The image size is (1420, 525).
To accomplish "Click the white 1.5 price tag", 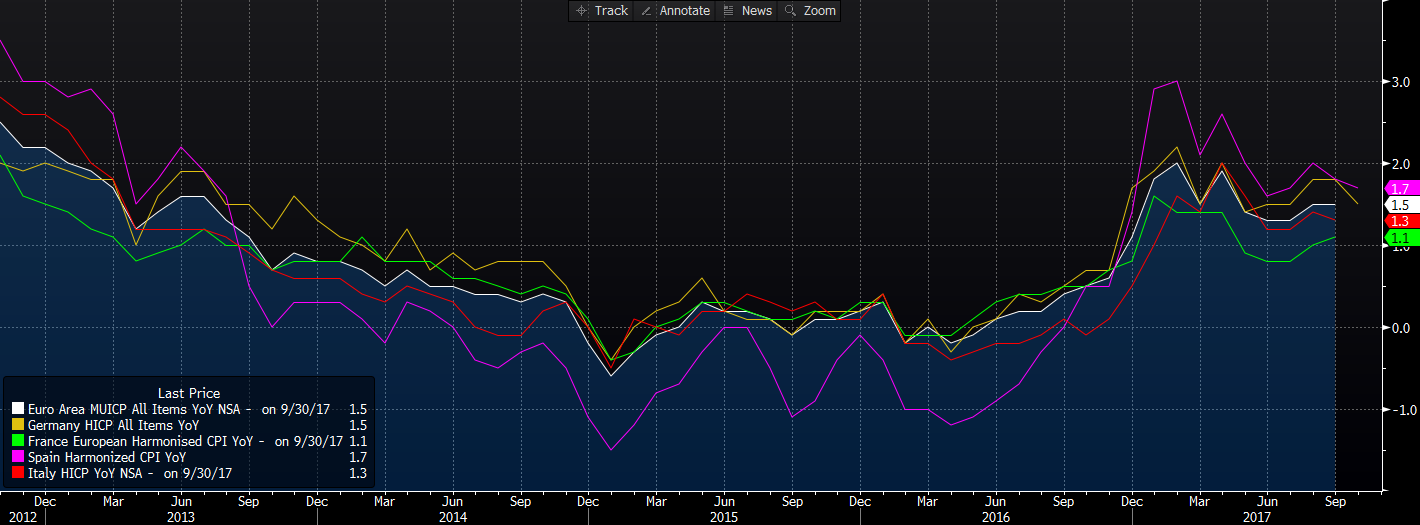I will (x=1400, y=205).
